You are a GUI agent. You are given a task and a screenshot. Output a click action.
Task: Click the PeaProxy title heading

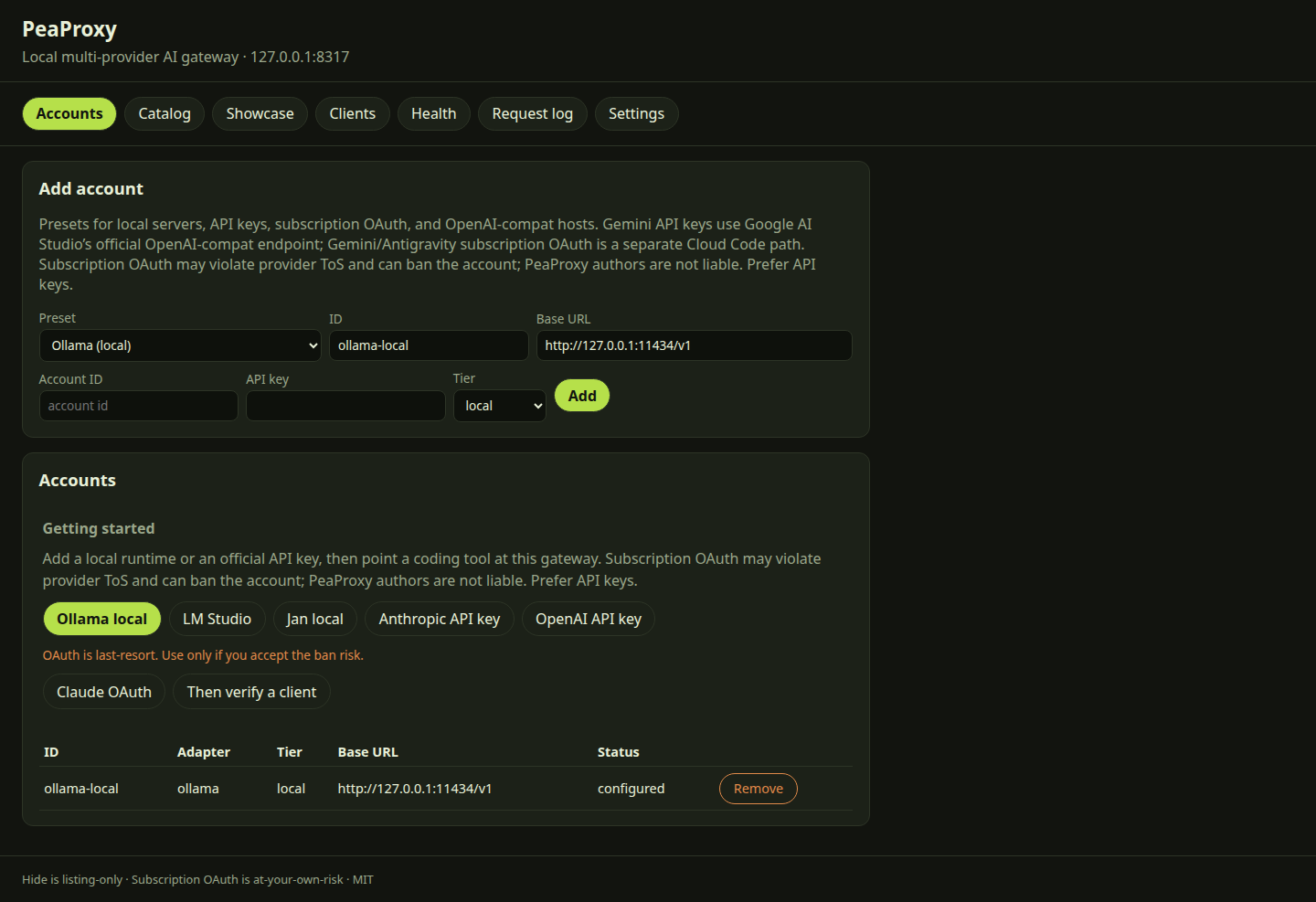coord(69,29)
